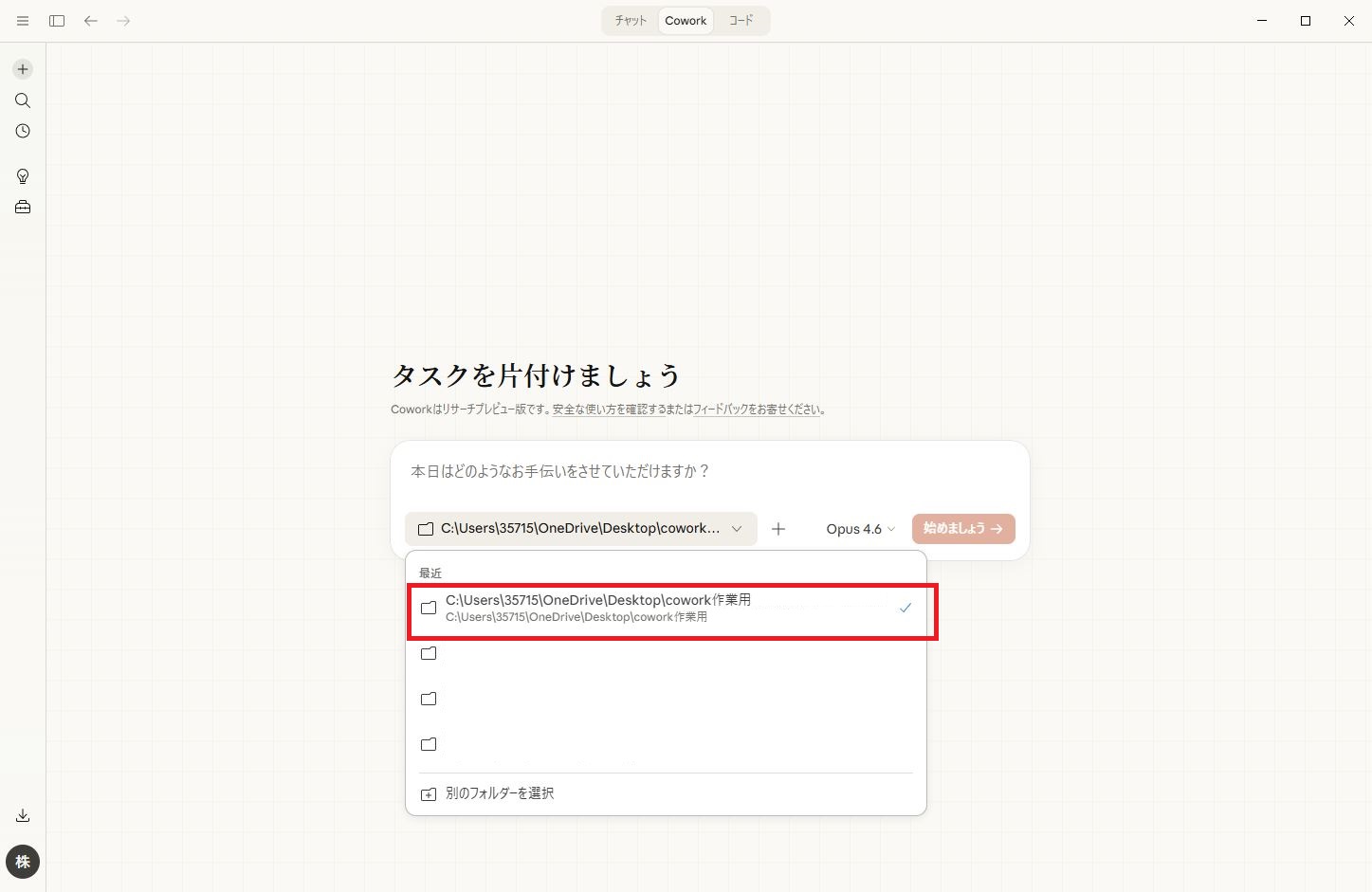Toggle the sidebar panel icon

click(57, 21)
